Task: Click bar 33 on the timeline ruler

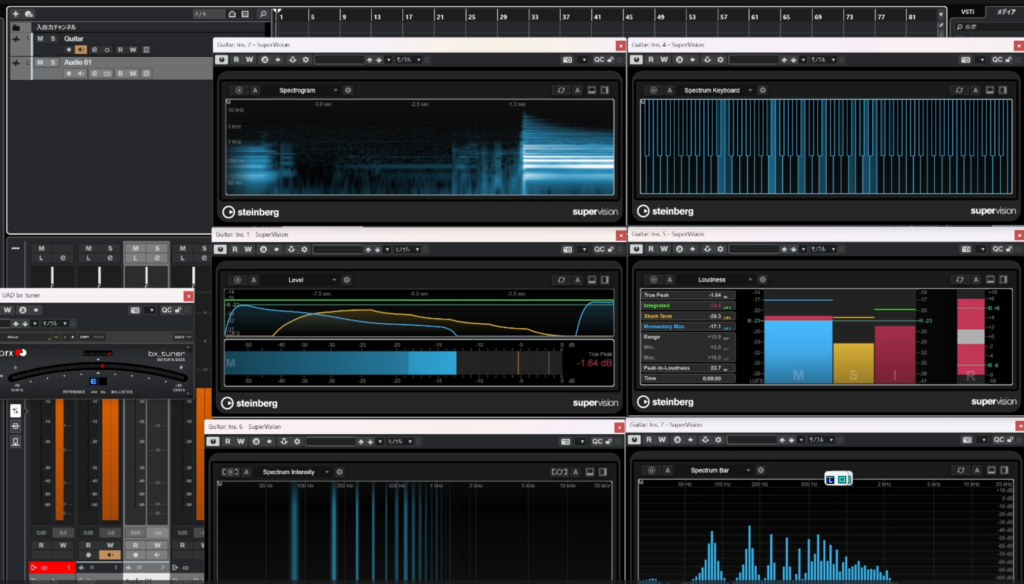Action: [x=534, y=16]
